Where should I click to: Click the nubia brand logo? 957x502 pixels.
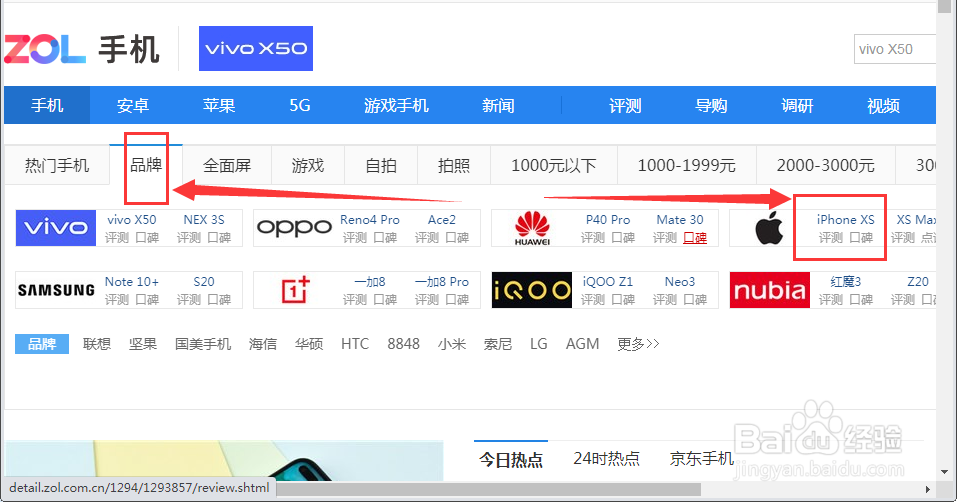(x=770, y=290)
